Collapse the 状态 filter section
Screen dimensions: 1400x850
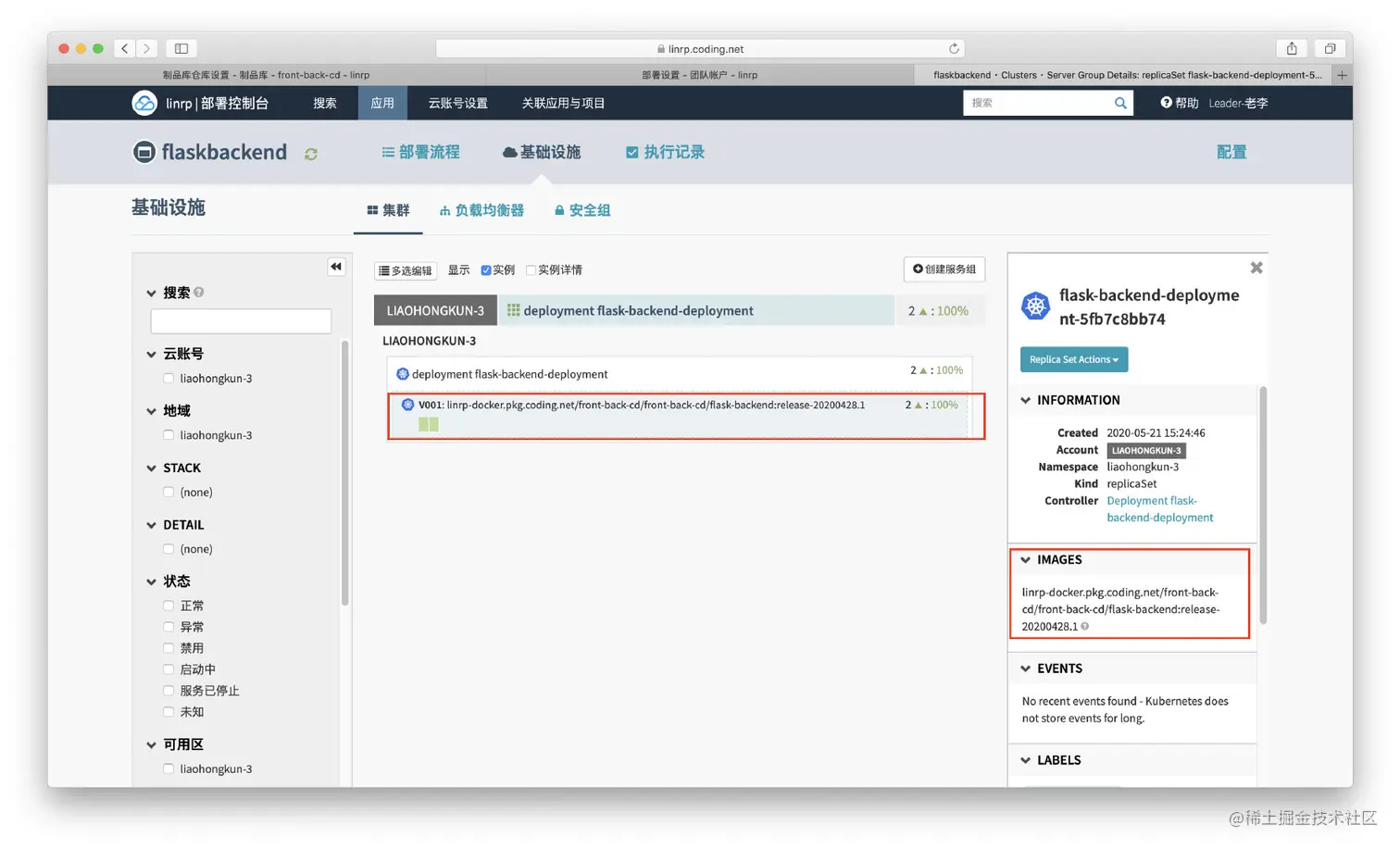151,581
